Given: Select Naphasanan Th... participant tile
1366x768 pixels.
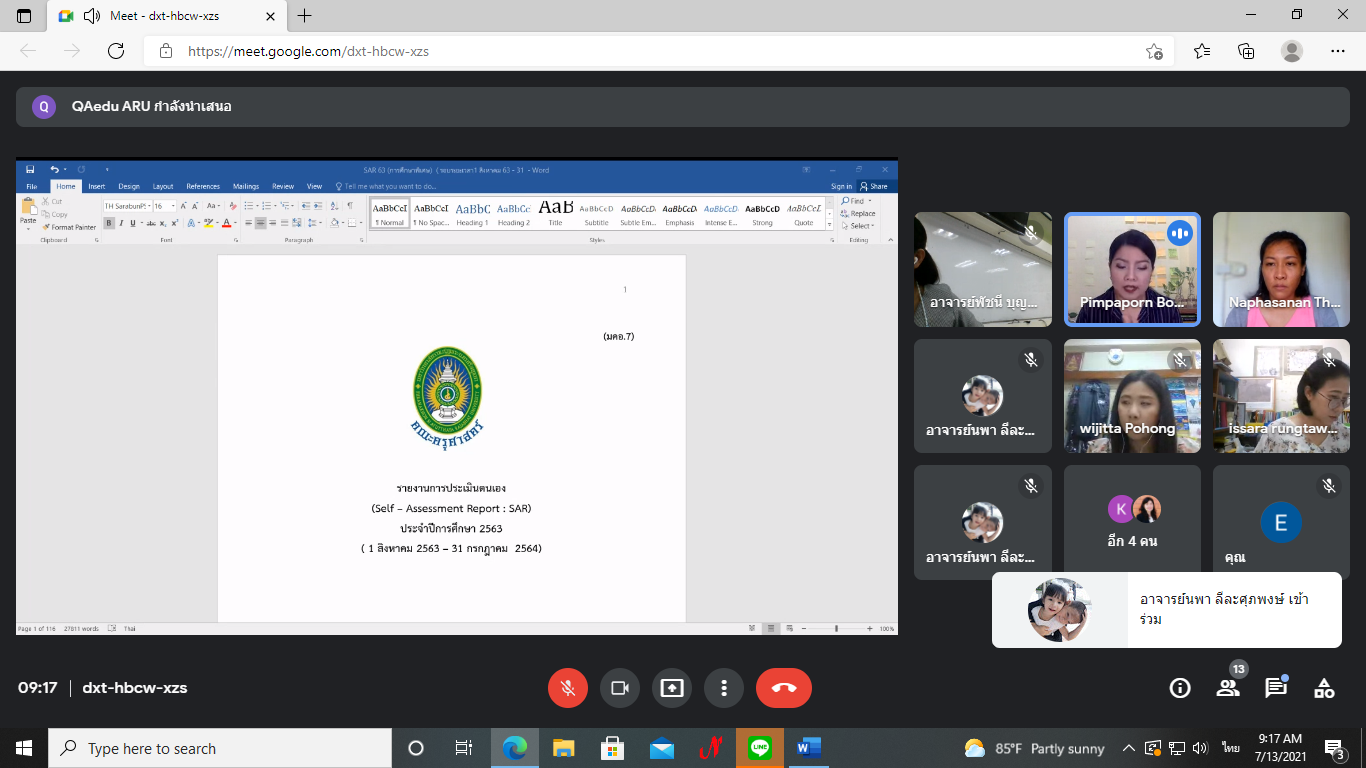Looking at the screenshot, I should point(1281,269).
